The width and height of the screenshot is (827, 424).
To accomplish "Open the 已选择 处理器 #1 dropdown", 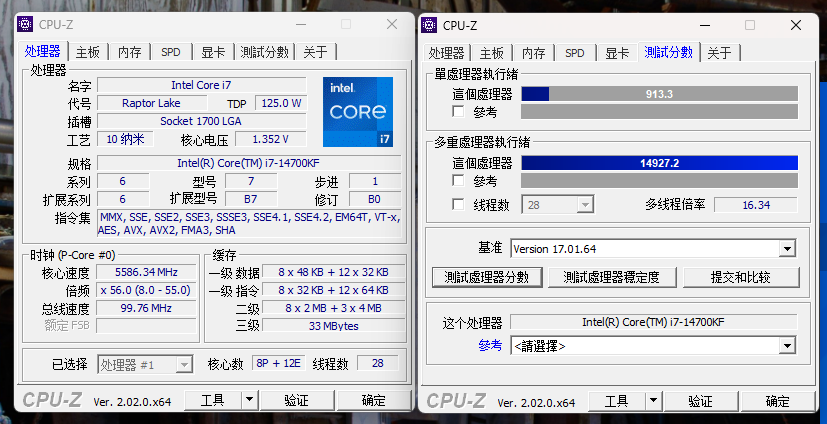I will coord(145,364).
